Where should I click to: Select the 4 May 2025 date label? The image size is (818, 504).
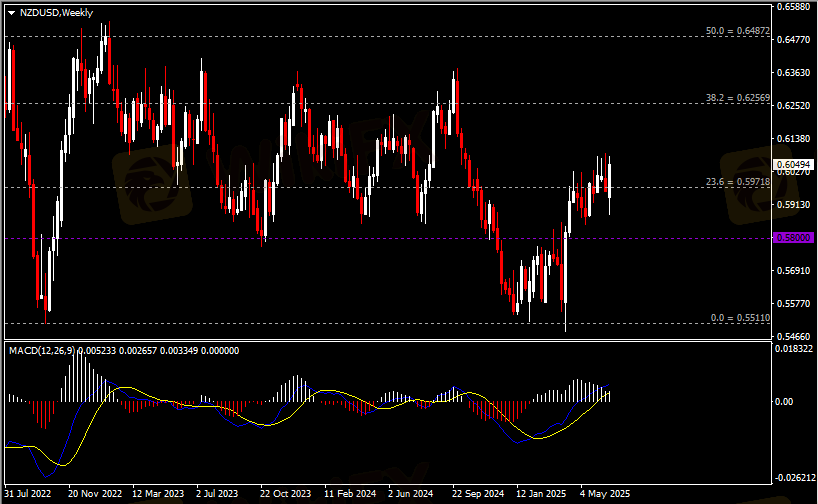(x=605, y=494)
